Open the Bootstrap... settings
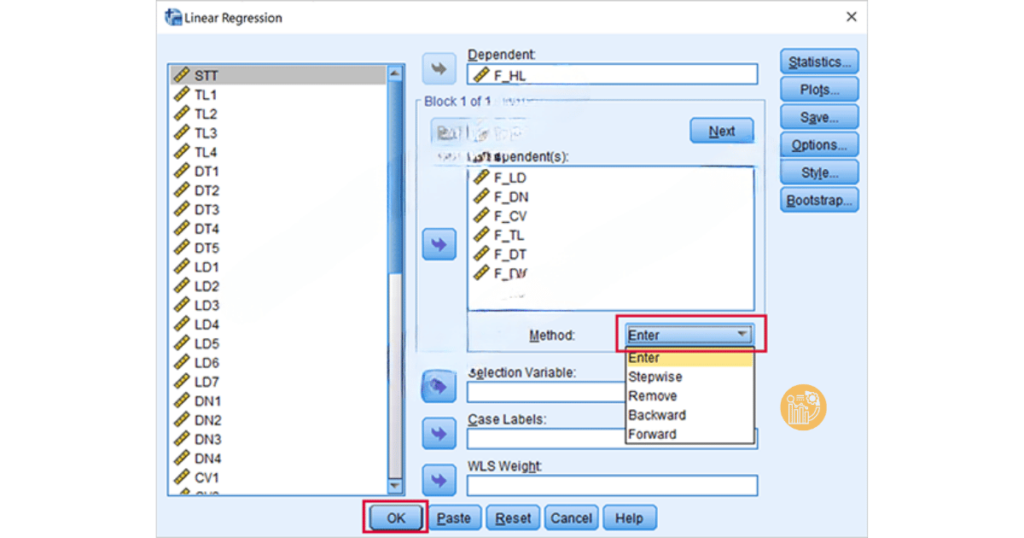Screen dimensions: 1024x538 point(819,200)
